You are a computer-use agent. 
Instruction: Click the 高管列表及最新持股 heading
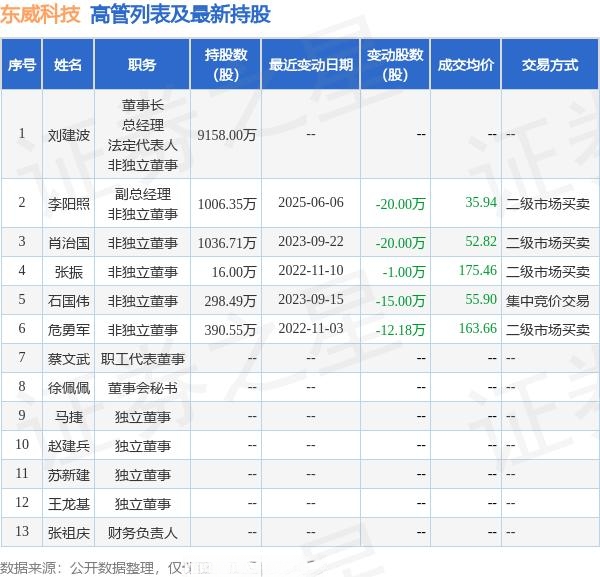coord(180,15)
